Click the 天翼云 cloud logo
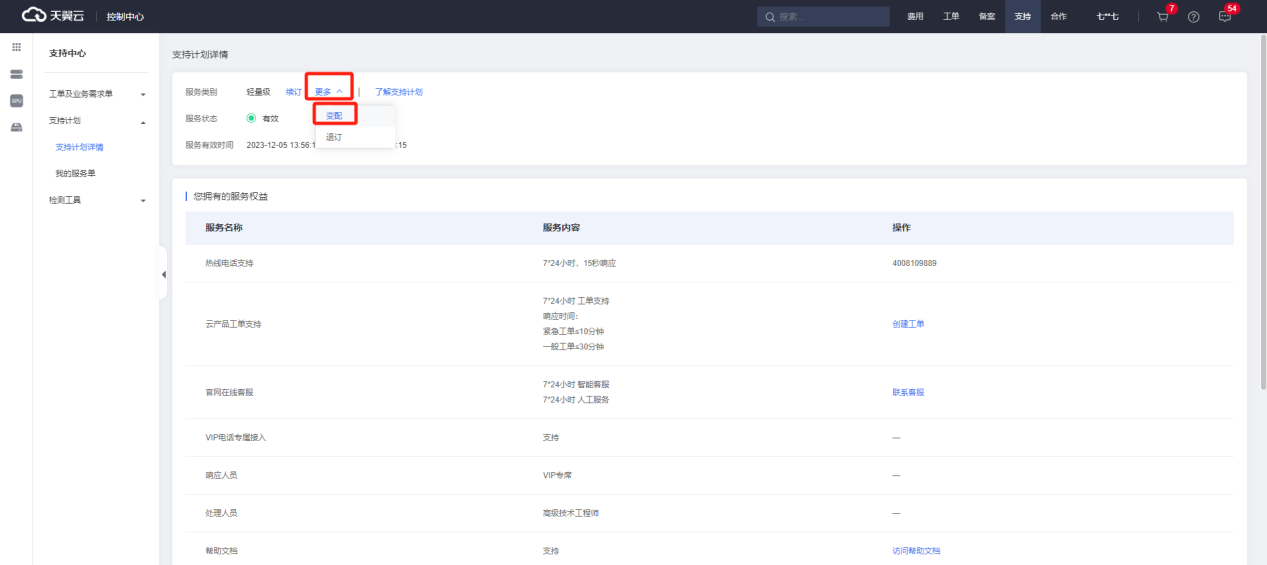Viewport: 1267px width, 565px height. [53, 16]
